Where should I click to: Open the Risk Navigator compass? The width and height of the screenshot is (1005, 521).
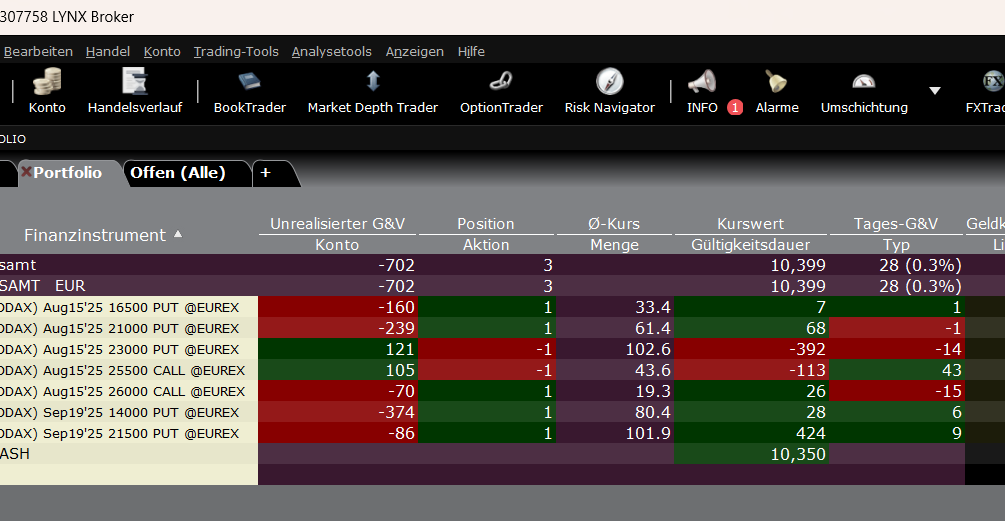[x=609, y=83]
